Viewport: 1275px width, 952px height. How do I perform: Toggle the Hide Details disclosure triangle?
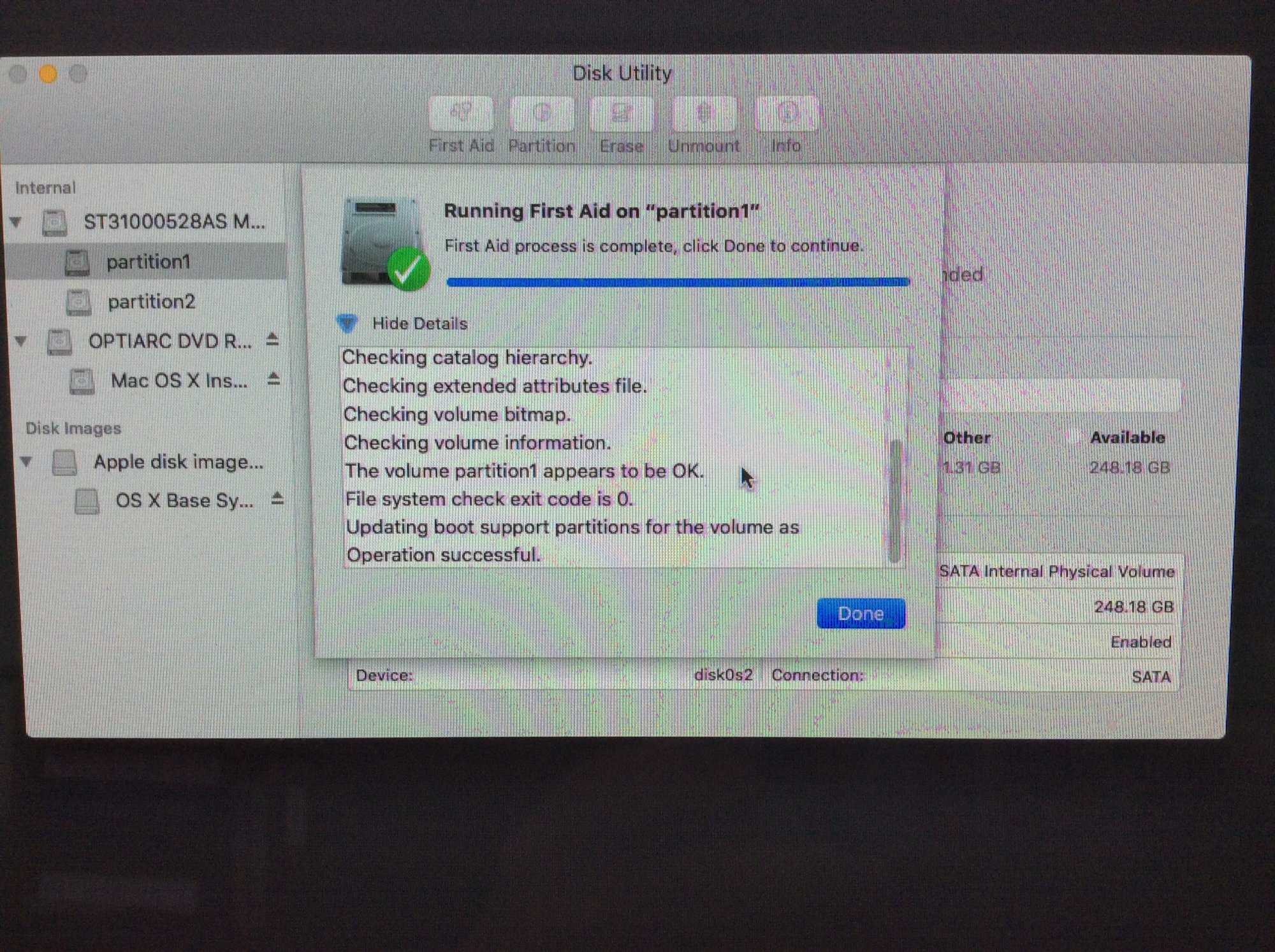point(347,324)
